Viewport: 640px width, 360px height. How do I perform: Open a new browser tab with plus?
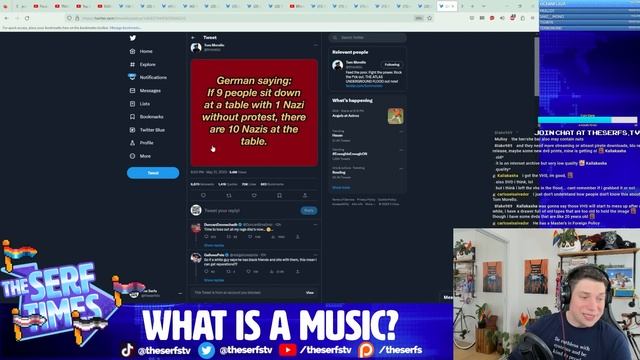(472, 6)
